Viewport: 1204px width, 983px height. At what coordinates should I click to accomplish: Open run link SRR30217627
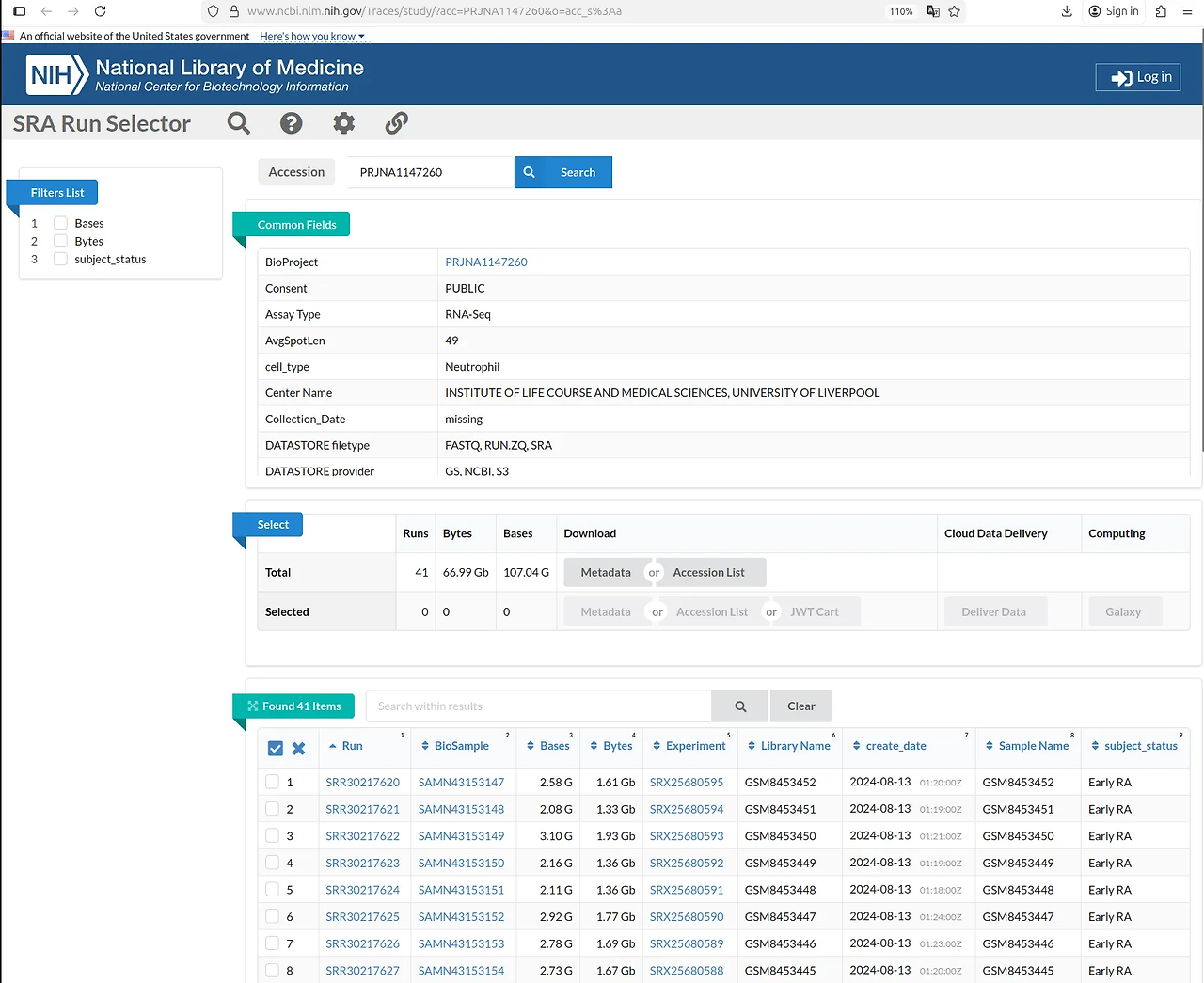click(x=362, y=971)
